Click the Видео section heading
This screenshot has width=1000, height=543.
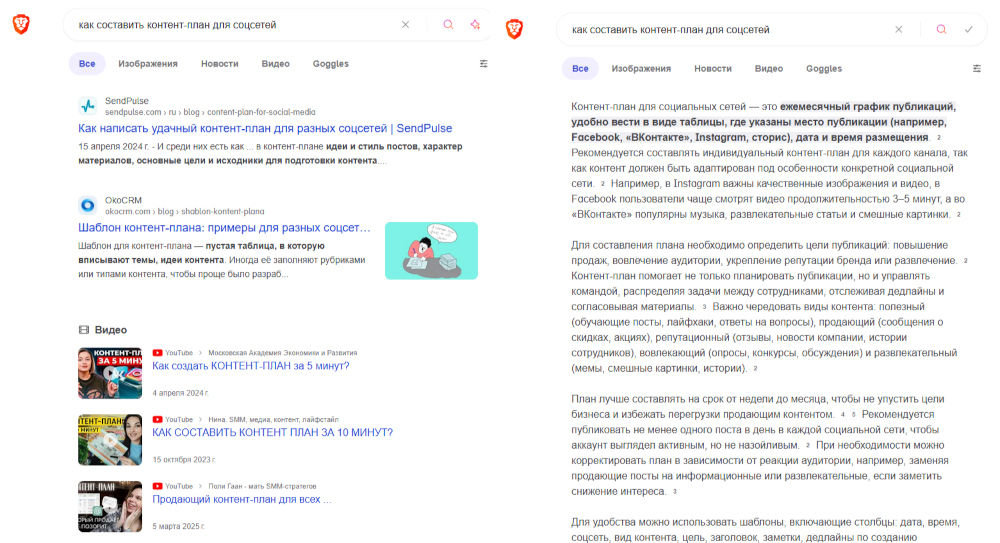(111, 330)
